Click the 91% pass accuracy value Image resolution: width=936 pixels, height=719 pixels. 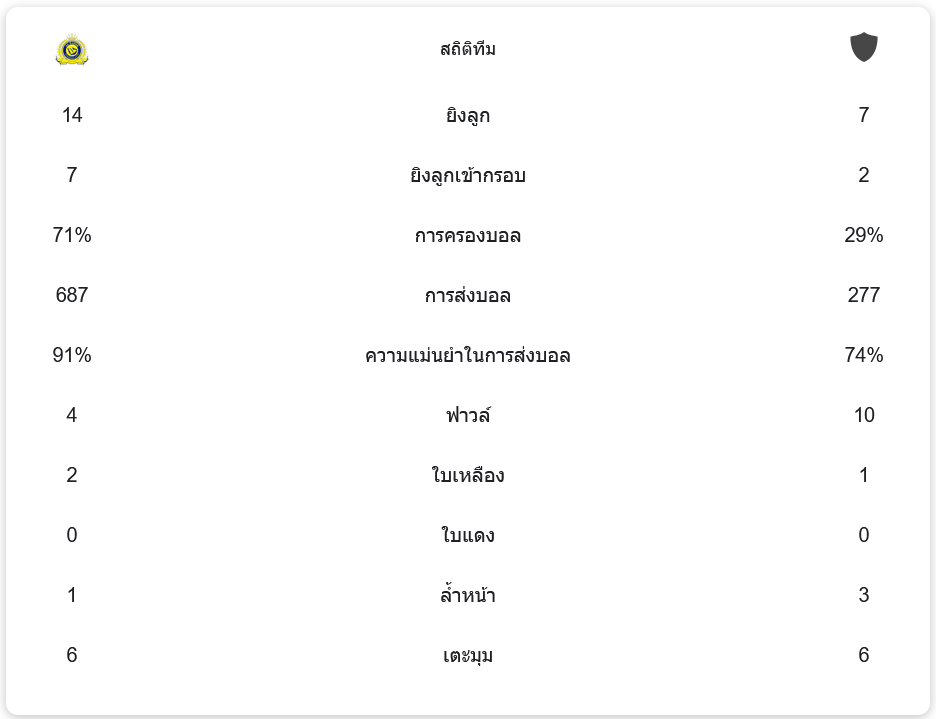(x=72, y=356)
